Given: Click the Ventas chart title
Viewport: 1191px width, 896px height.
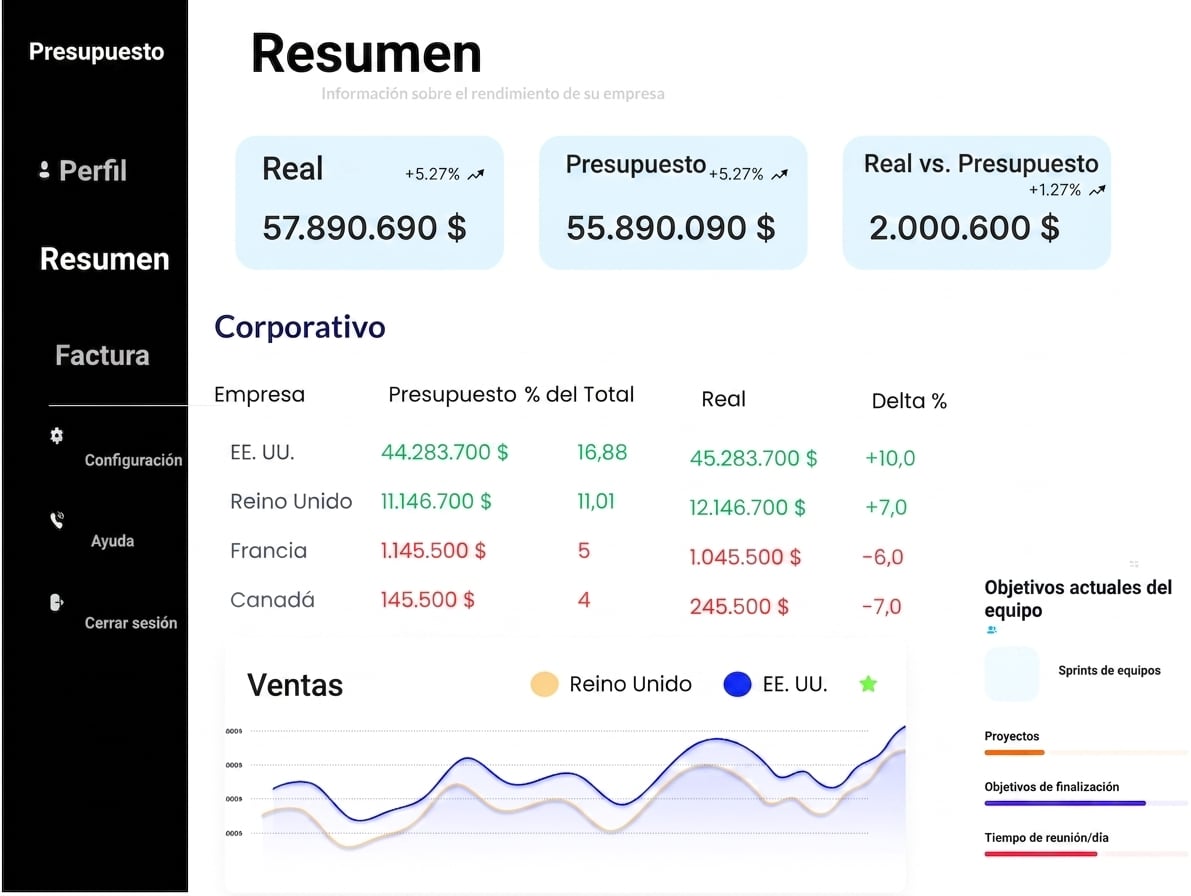Looking at the screenshot, I should [x=295, y=685].
